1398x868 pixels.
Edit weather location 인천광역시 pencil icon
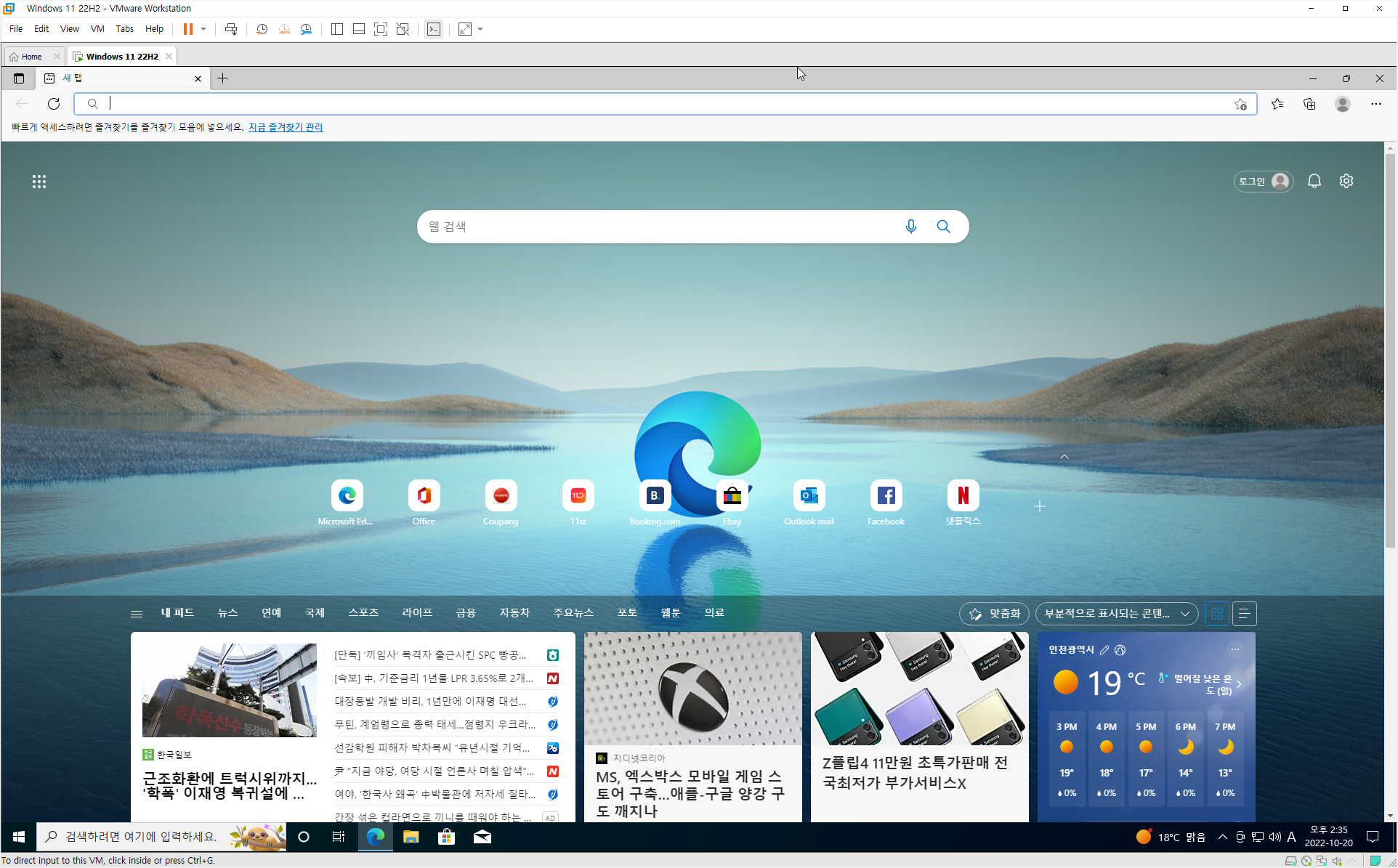1104,650
